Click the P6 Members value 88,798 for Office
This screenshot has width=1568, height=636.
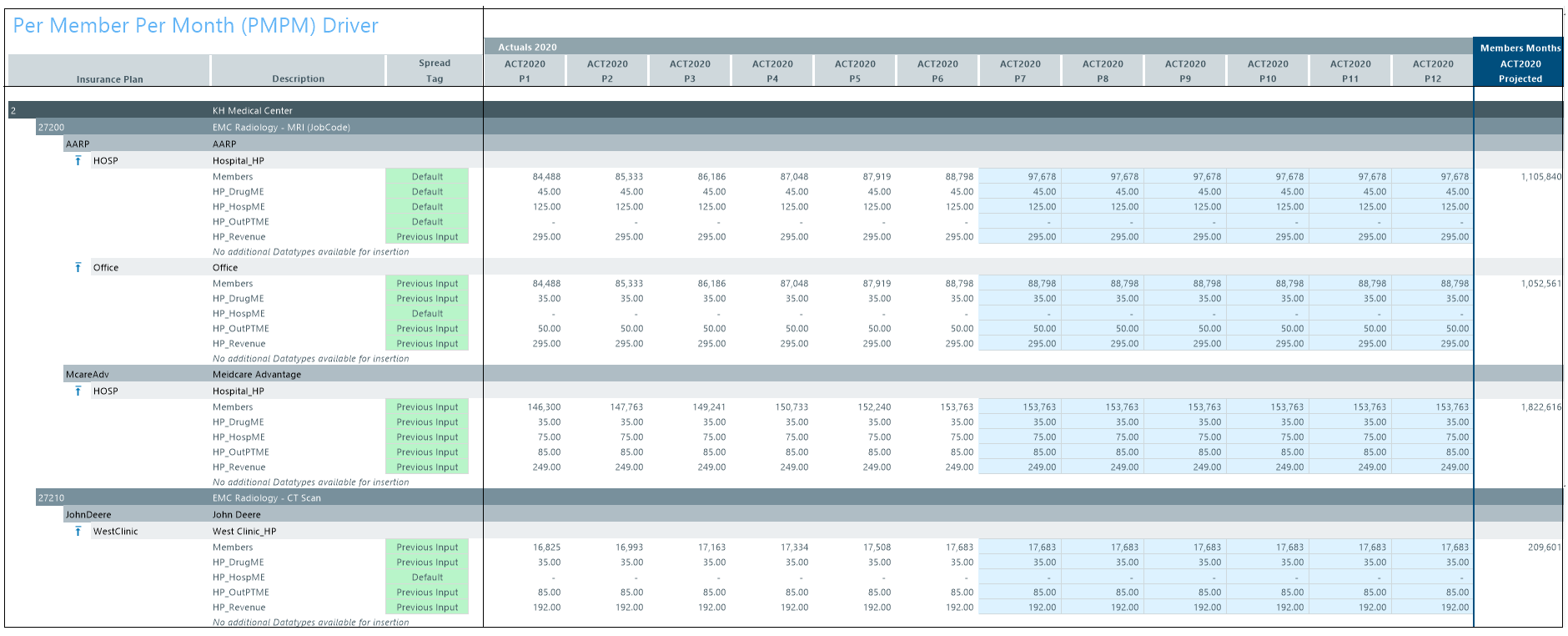click(x=959, y=283)
